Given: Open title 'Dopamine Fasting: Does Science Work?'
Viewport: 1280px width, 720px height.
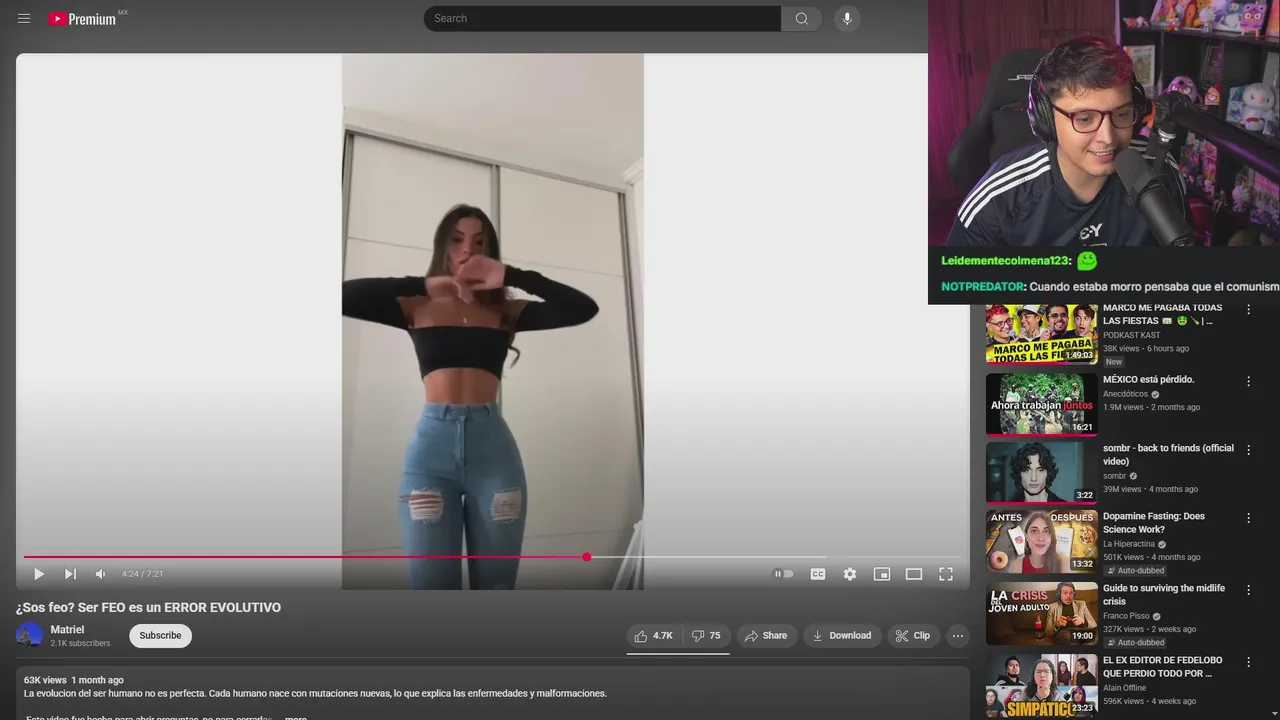Looking at the screenshot, I should pos(1154,523).
